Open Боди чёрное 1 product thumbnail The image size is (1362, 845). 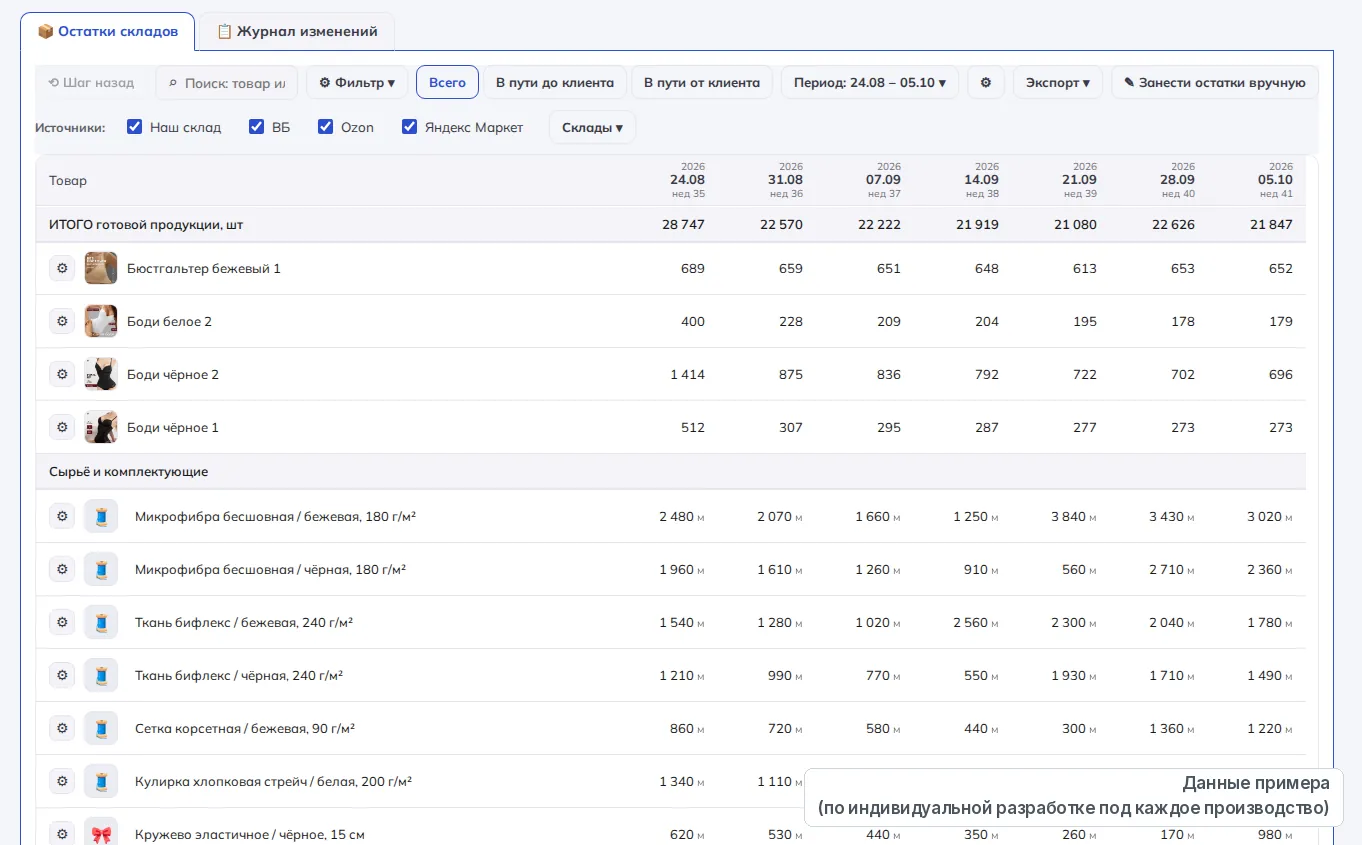pos(101,427)
